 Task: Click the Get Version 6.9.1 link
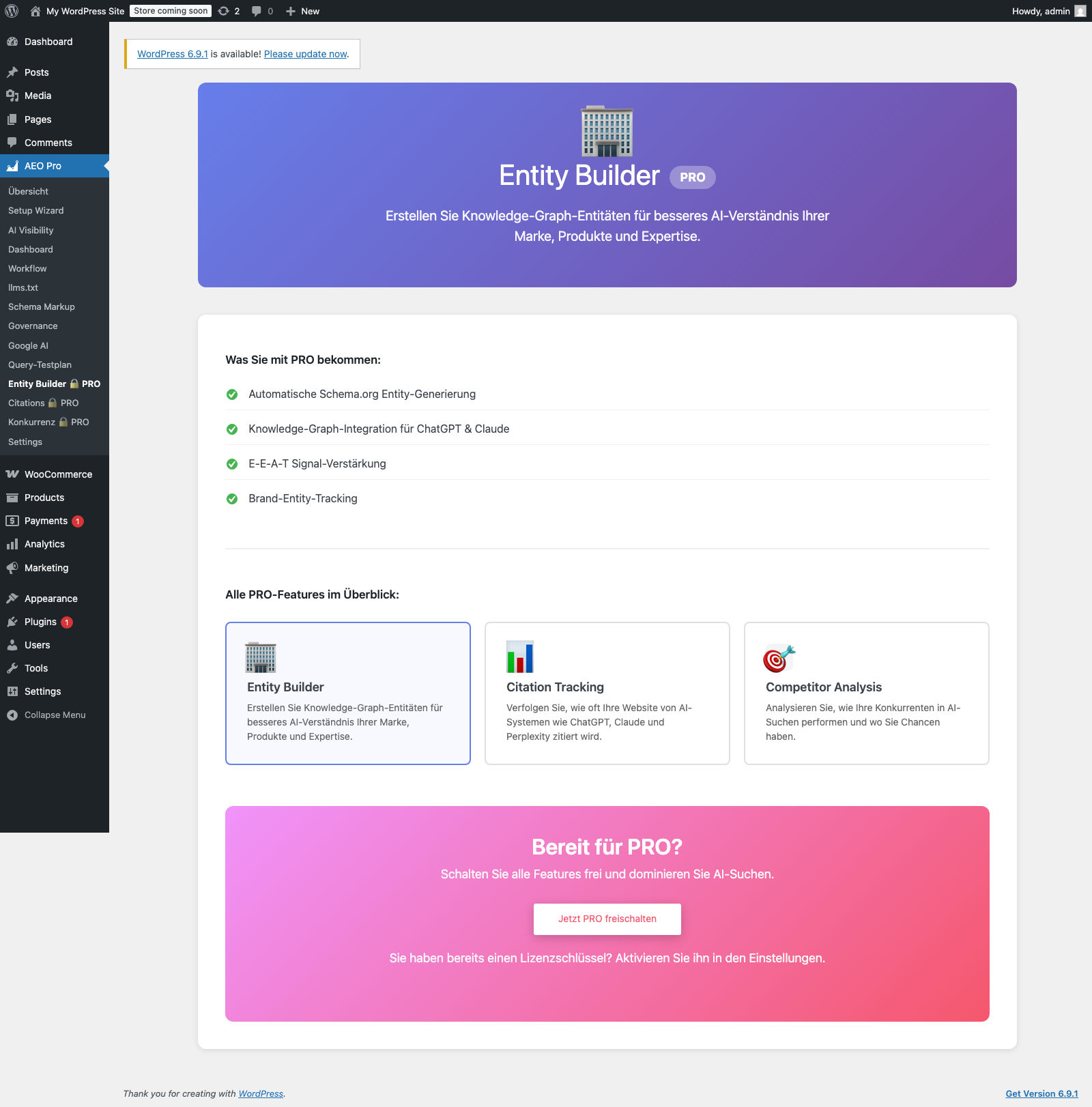coord(1041,1093)
